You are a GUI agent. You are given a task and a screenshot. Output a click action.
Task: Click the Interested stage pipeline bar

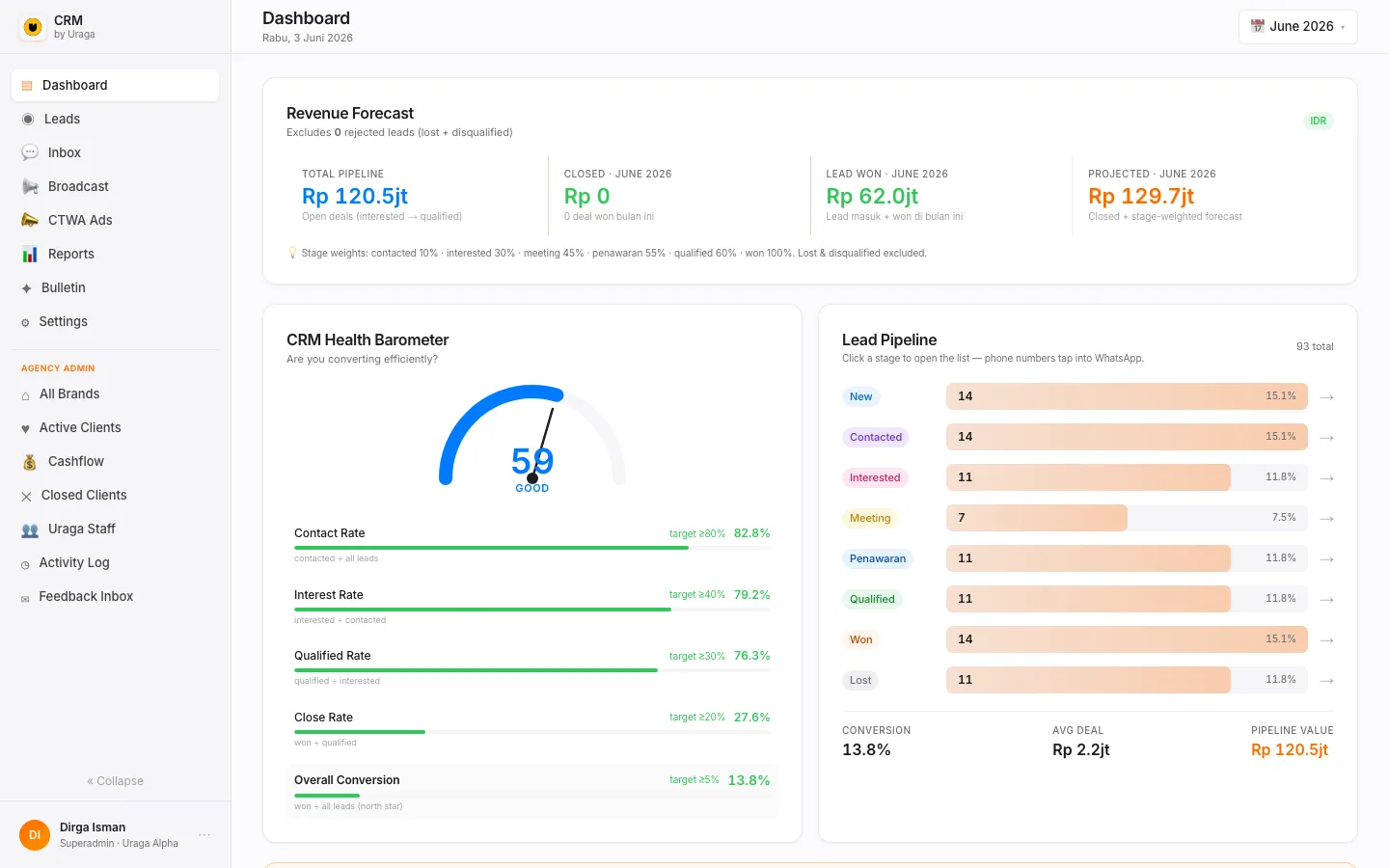click(1127, 477)
